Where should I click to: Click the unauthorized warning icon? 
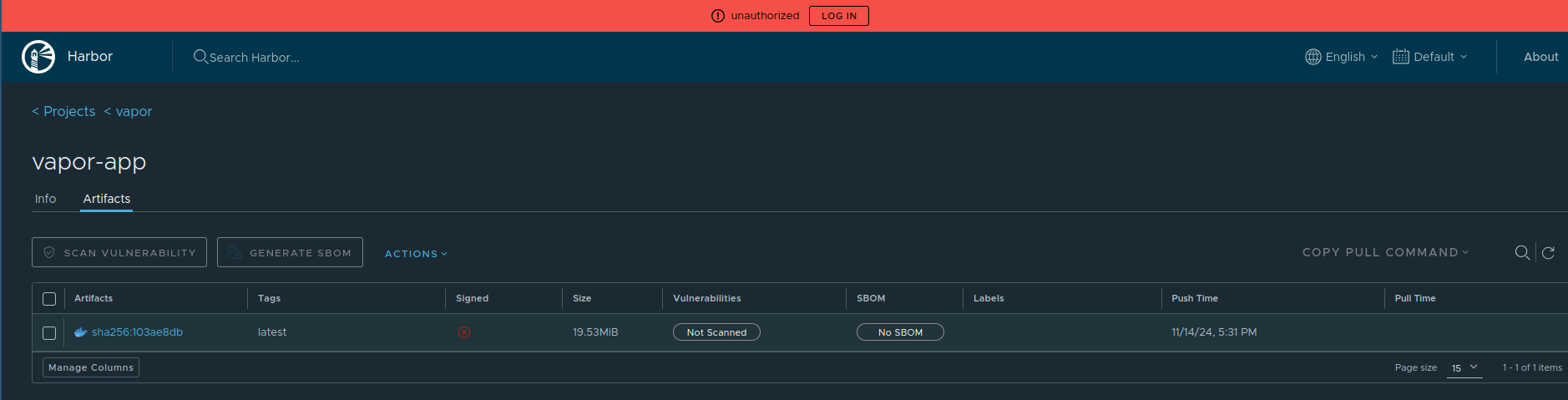click(718, 16)
